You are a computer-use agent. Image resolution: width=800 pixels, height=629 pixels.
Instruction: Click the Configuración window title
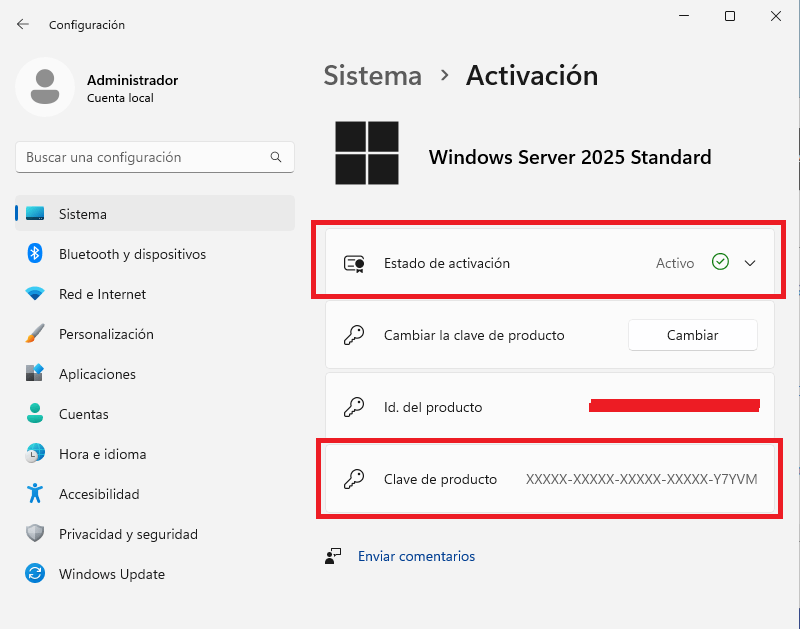click(x=87, y=25)
